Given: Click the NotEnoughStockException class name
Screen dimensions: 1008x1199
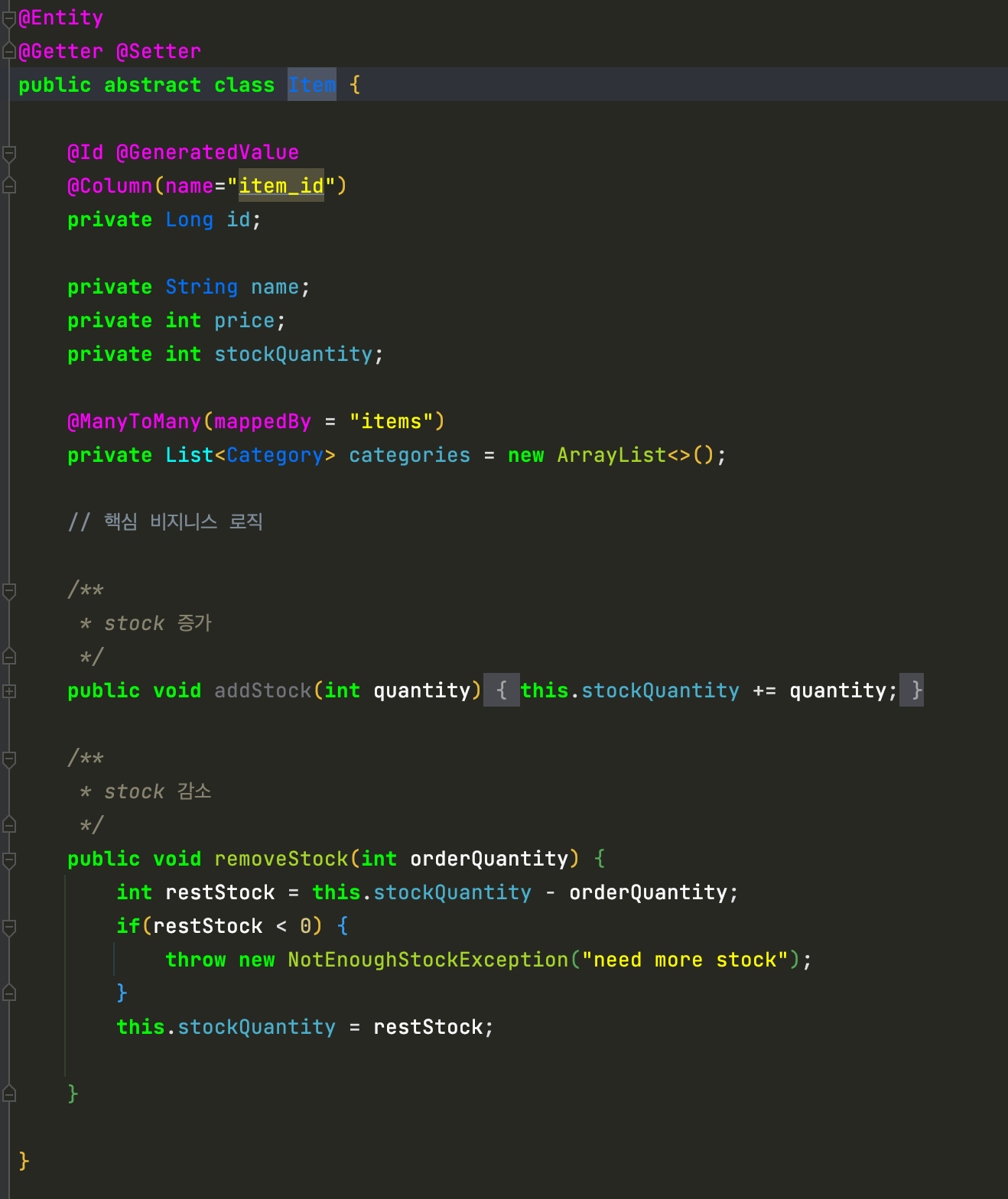Looking at the screenshot, I should [x=428, y=960].
